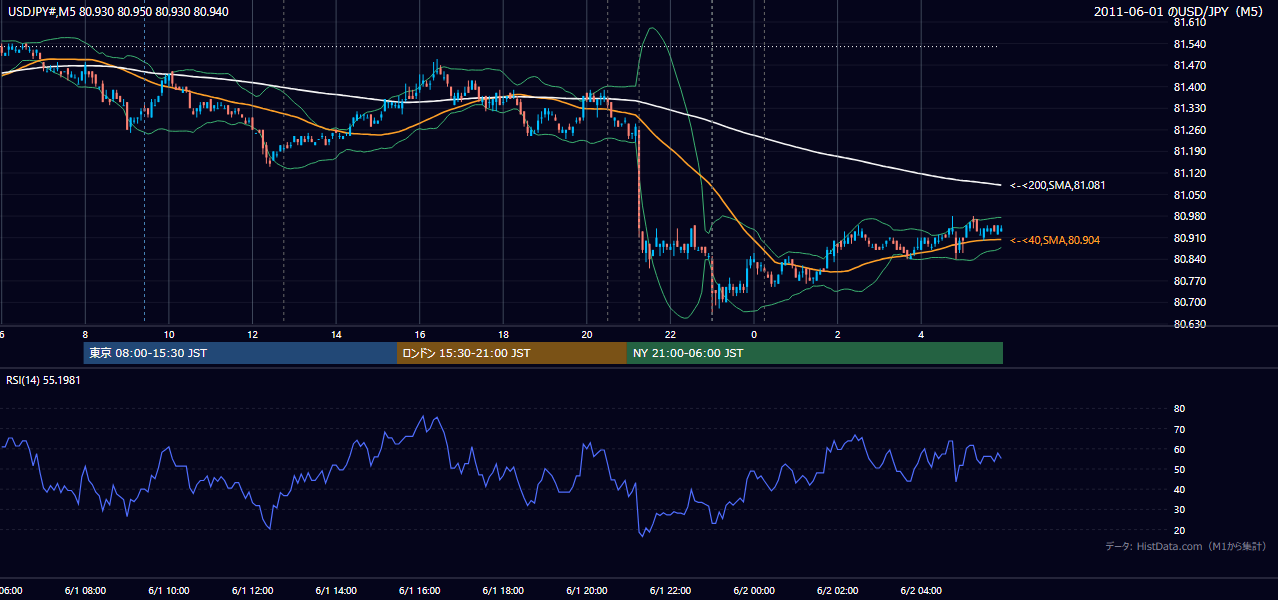Click price axis label 81.190
The width and height of the screenshot is (1278, 600).
[x=1189, y=151]
